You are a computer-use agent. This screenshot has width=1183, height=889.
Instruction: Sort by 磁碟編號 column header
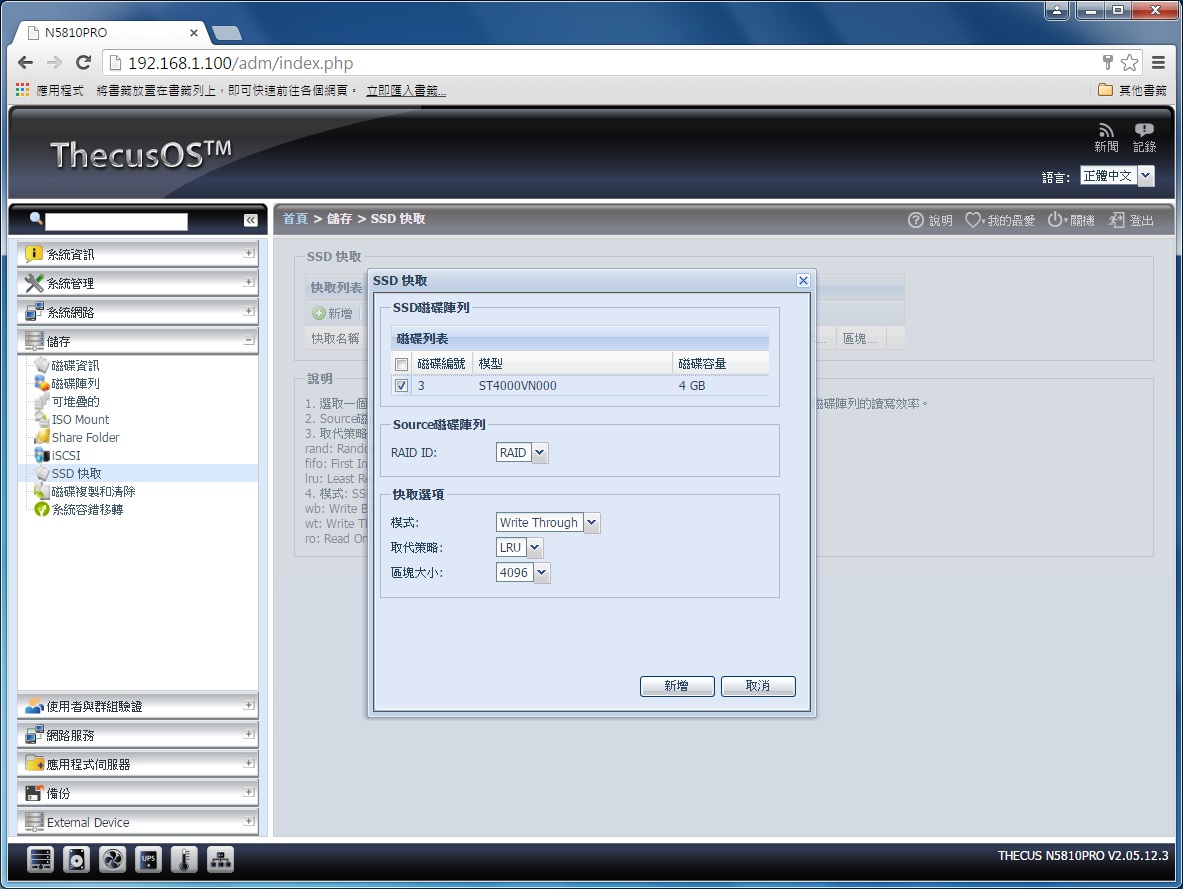tap(441, 364)
